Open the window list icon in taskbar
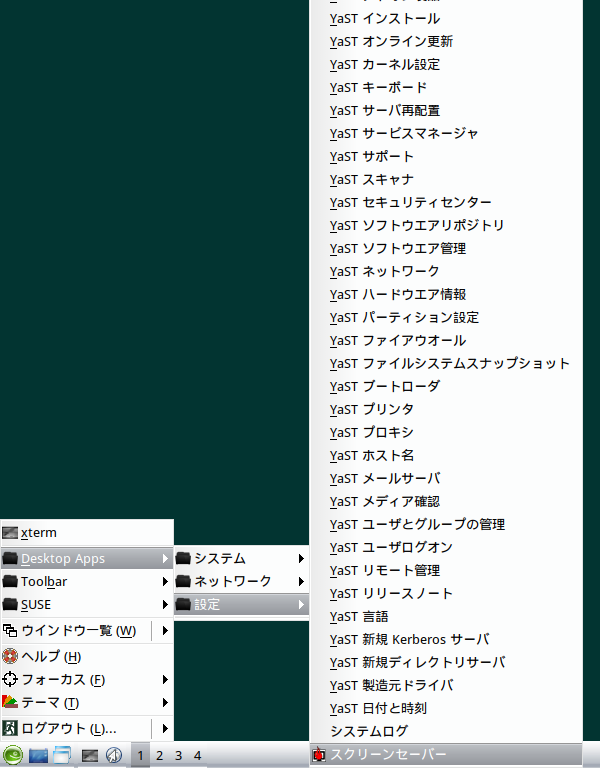The height and width of the screenshot is (768, 600). [x=62, y=755]
